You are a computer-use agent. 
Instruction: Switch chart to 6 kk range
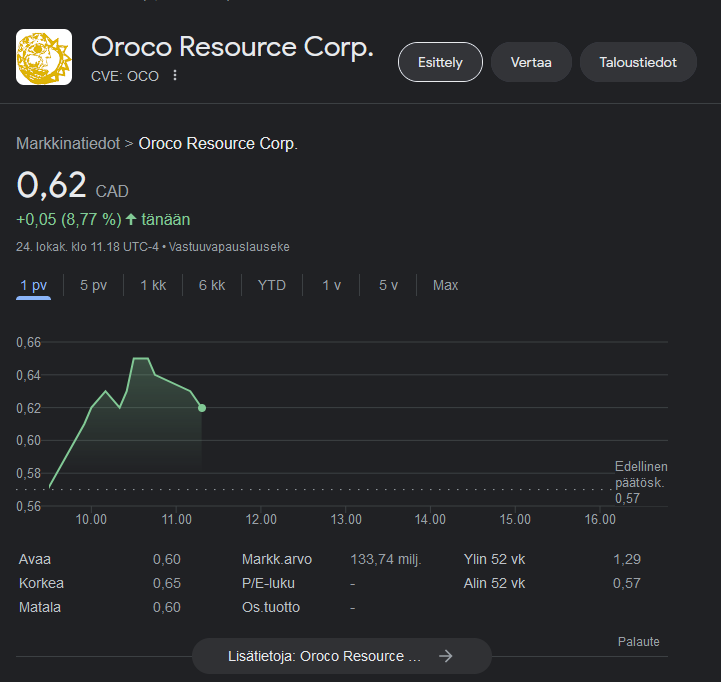tap(212, 285)
